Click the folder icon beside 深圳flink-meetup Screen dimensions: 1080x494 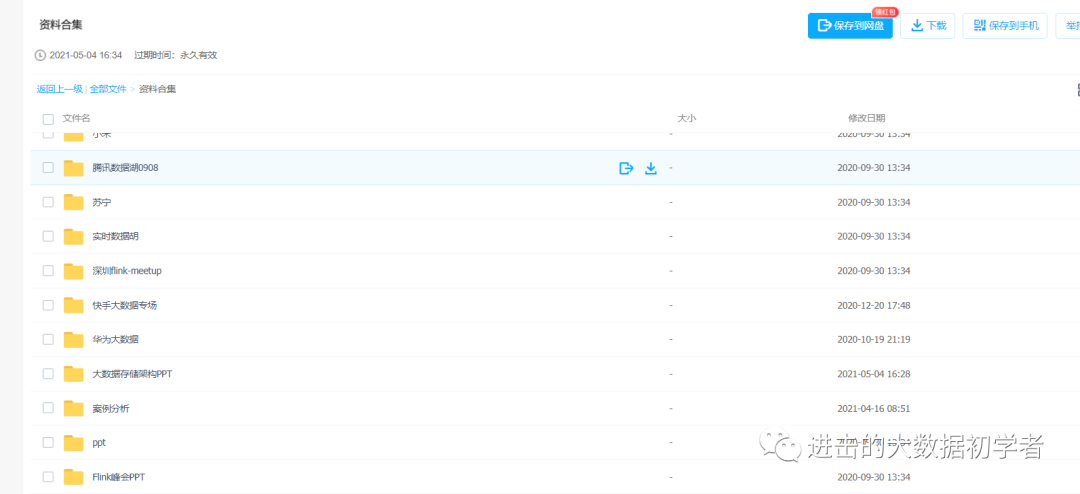tap(74, 271)
